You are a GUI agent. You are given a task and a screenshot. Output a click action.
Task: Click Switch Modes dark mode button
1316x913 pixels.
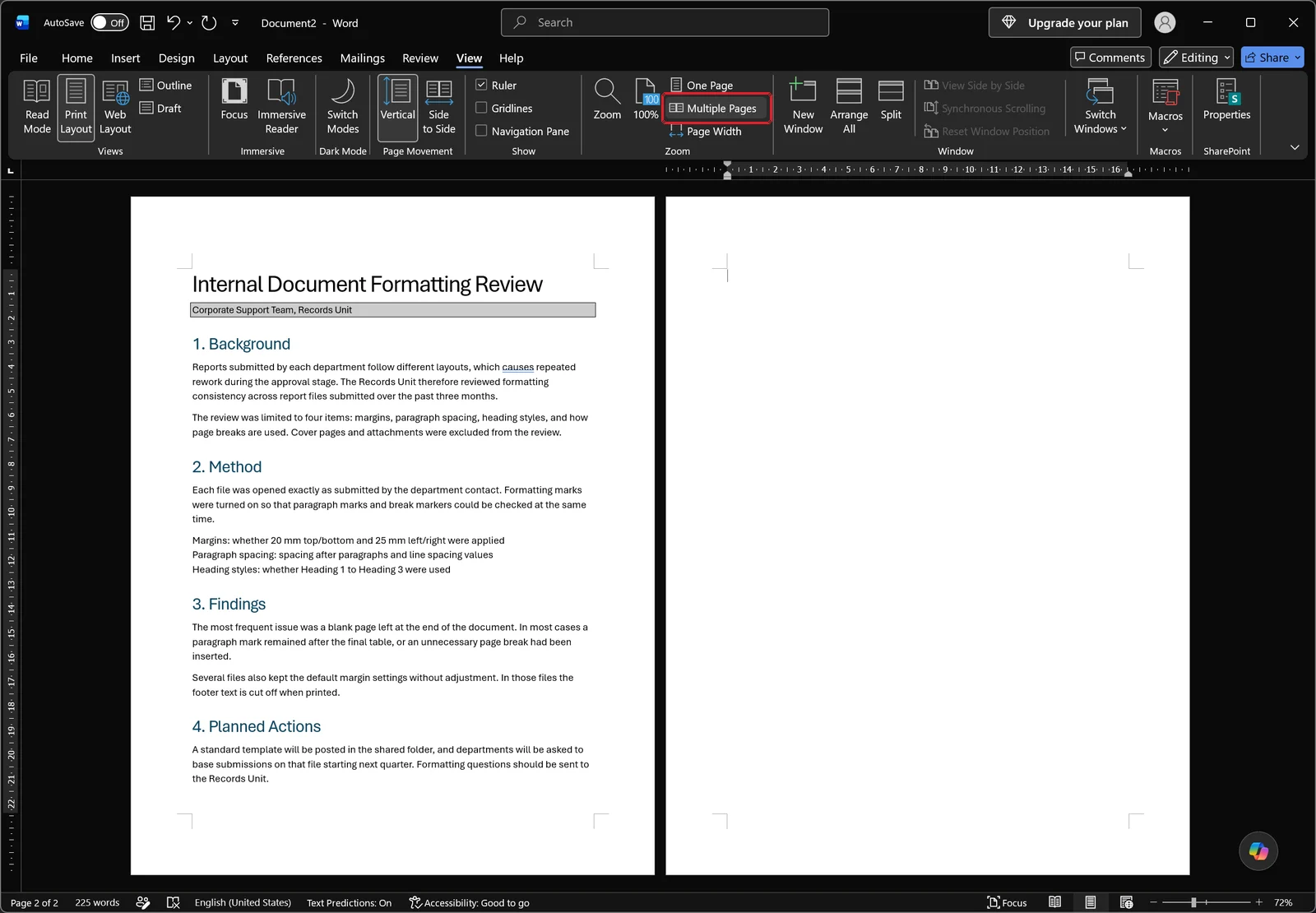pos(343,107)
